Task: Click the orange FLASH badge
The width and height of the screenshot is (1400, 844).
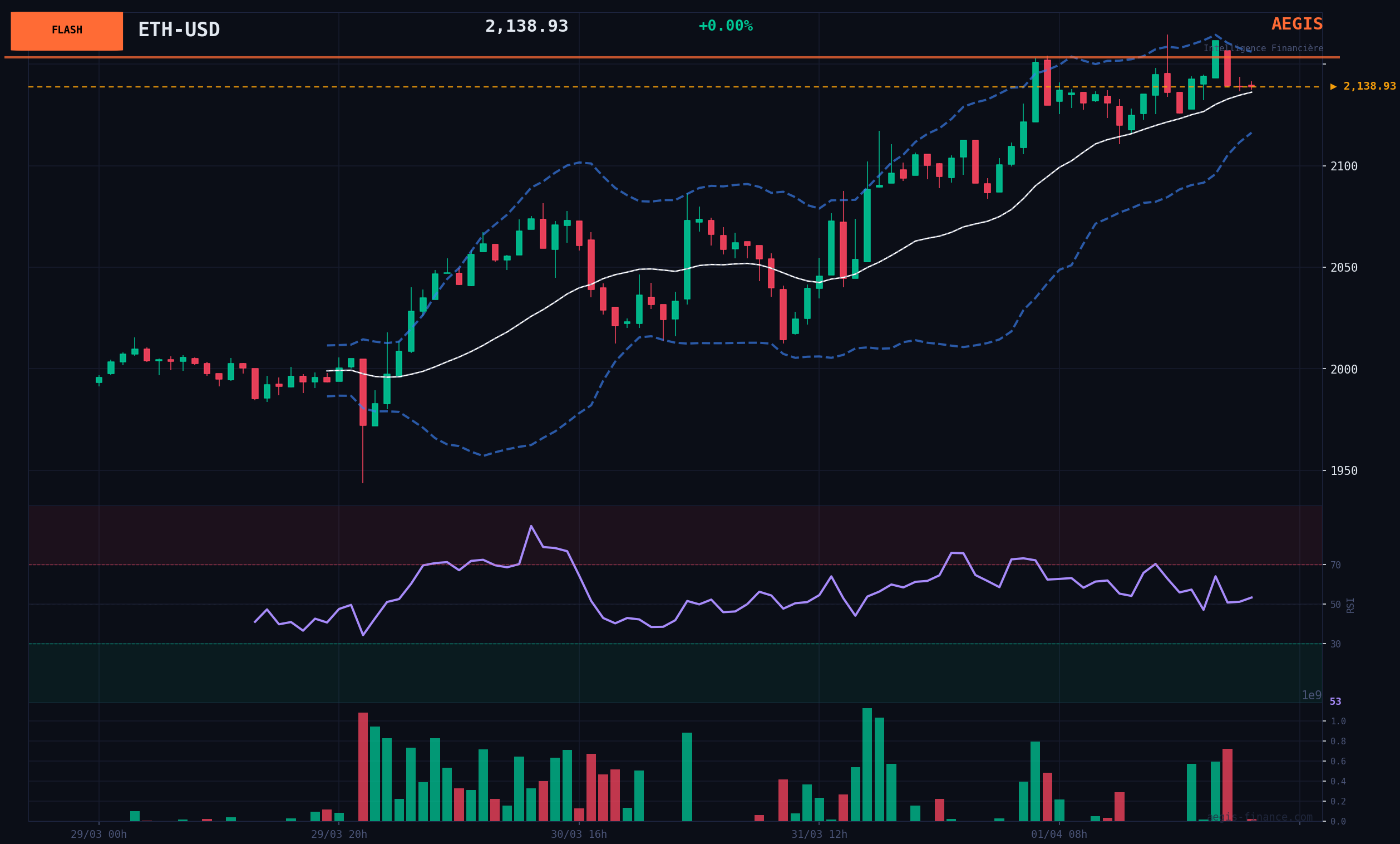Action: pos(66,31)
